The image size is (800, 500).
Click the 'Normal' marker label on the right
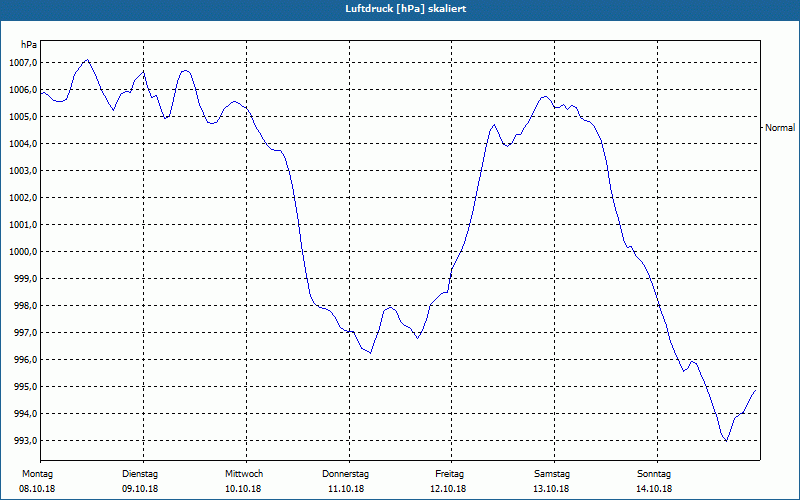pos(780,128)
